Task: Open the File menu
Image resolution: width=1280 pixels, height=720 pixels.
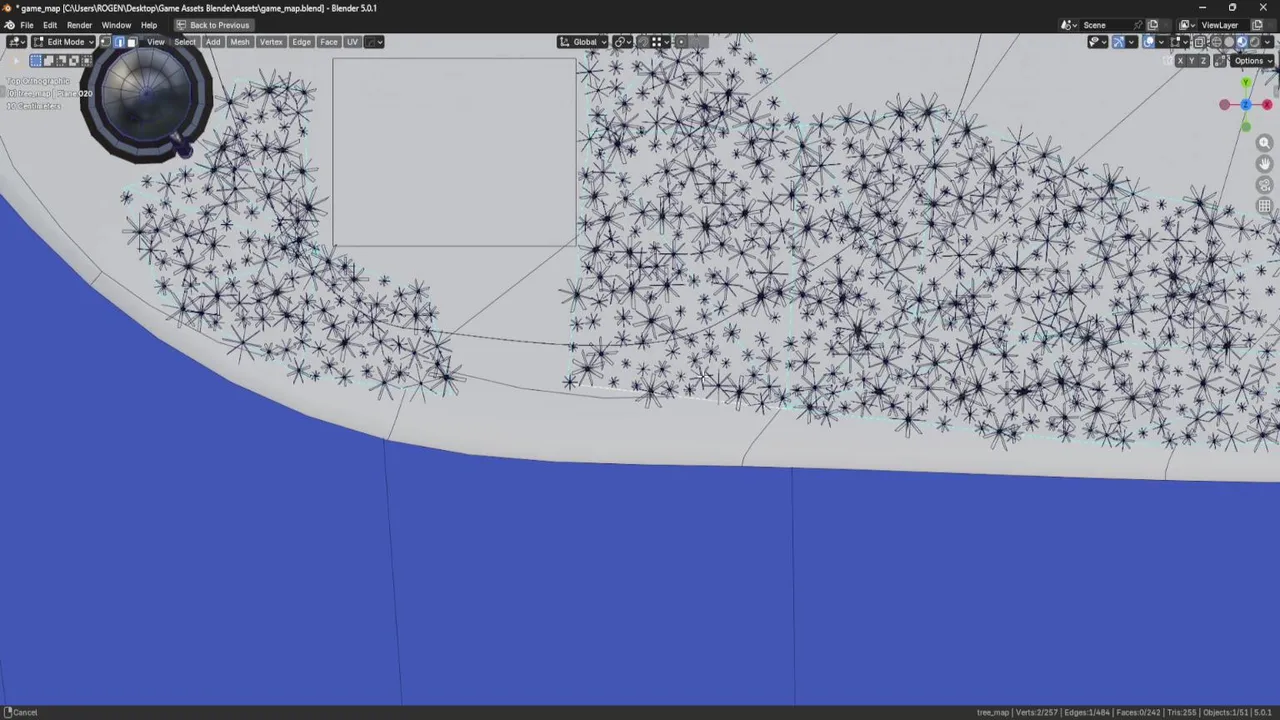Action: (27, 25)
